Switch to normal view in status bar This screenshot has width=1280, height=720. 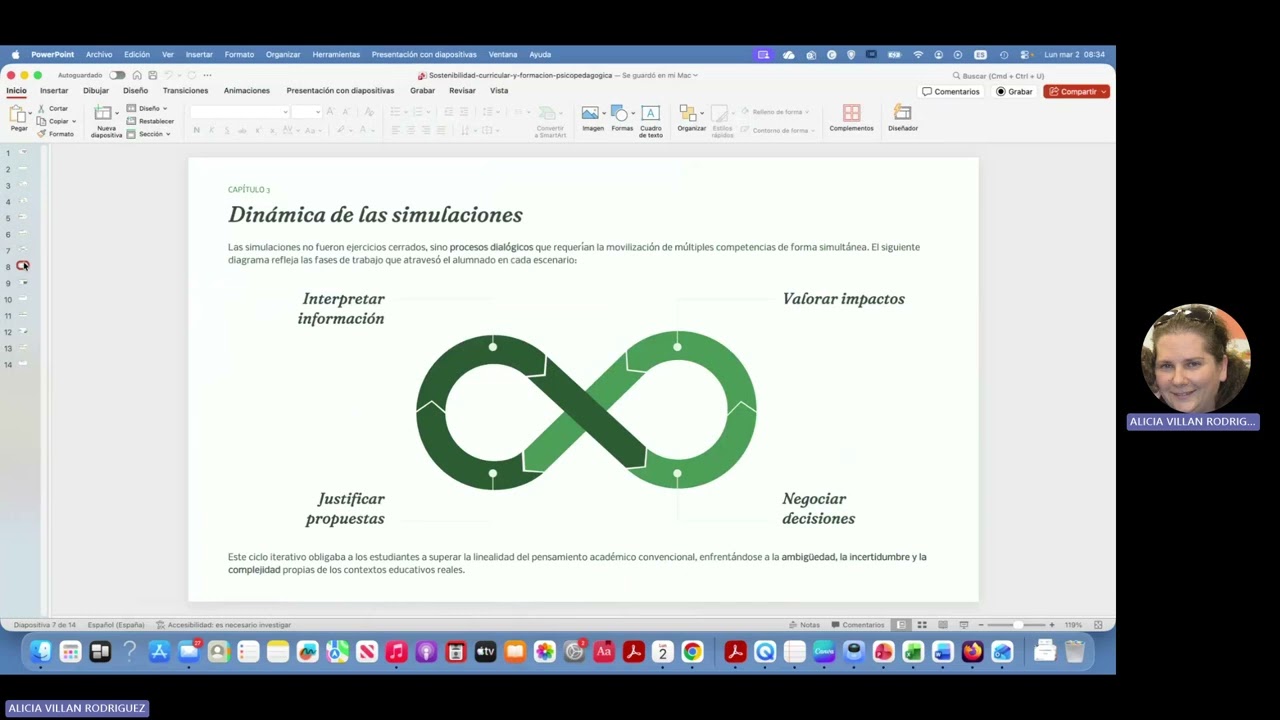(901, 625)
